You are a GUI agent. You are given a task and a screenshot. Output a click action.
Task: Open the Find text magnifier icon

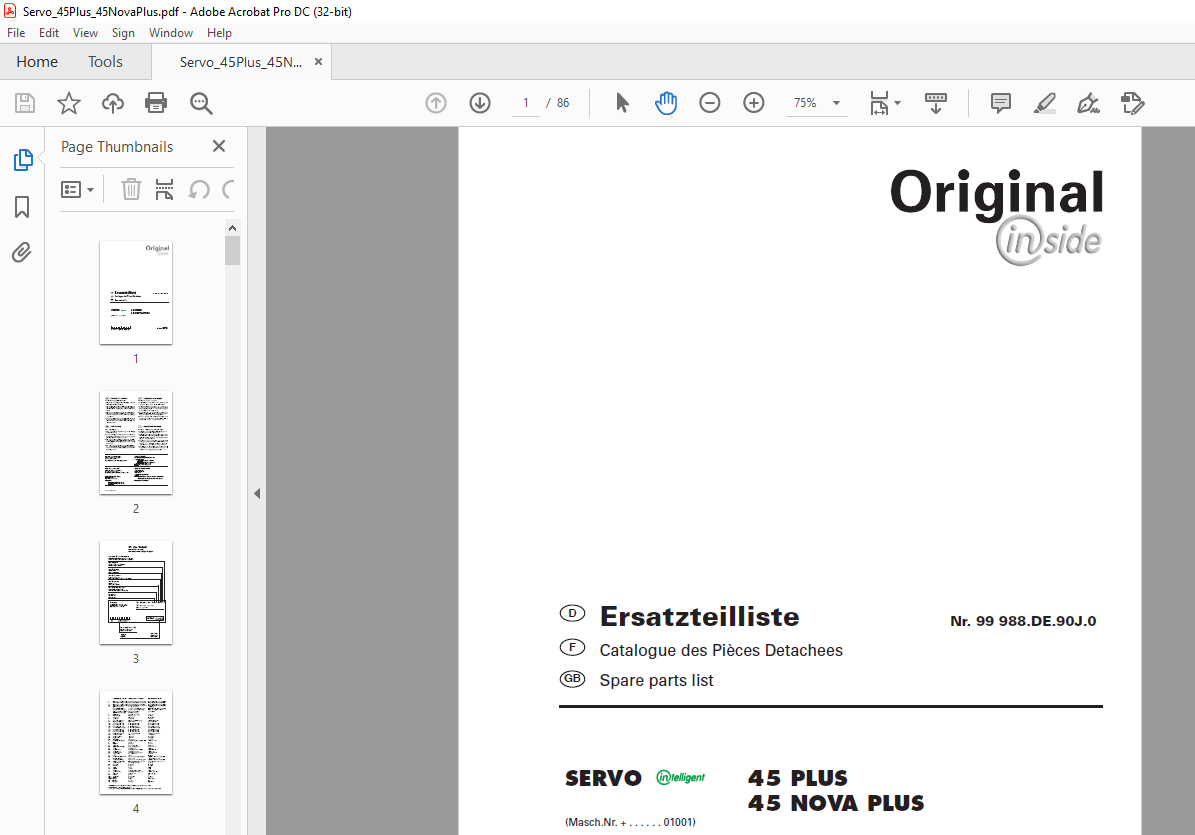(201, 103)
